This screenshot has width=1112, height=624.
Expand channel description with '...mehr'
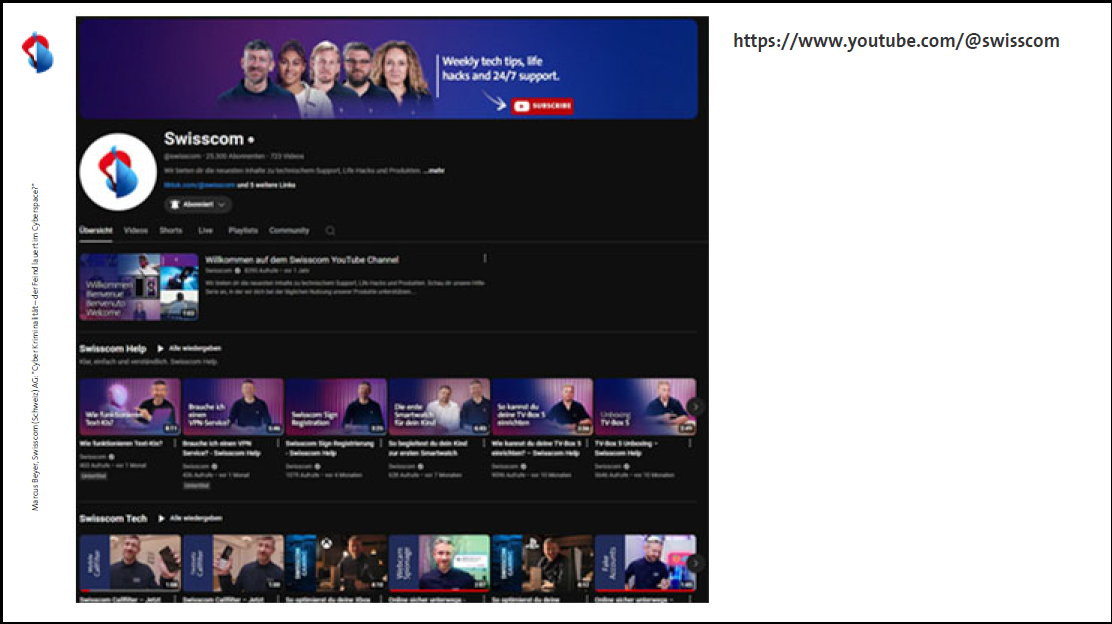click(434, 171)
